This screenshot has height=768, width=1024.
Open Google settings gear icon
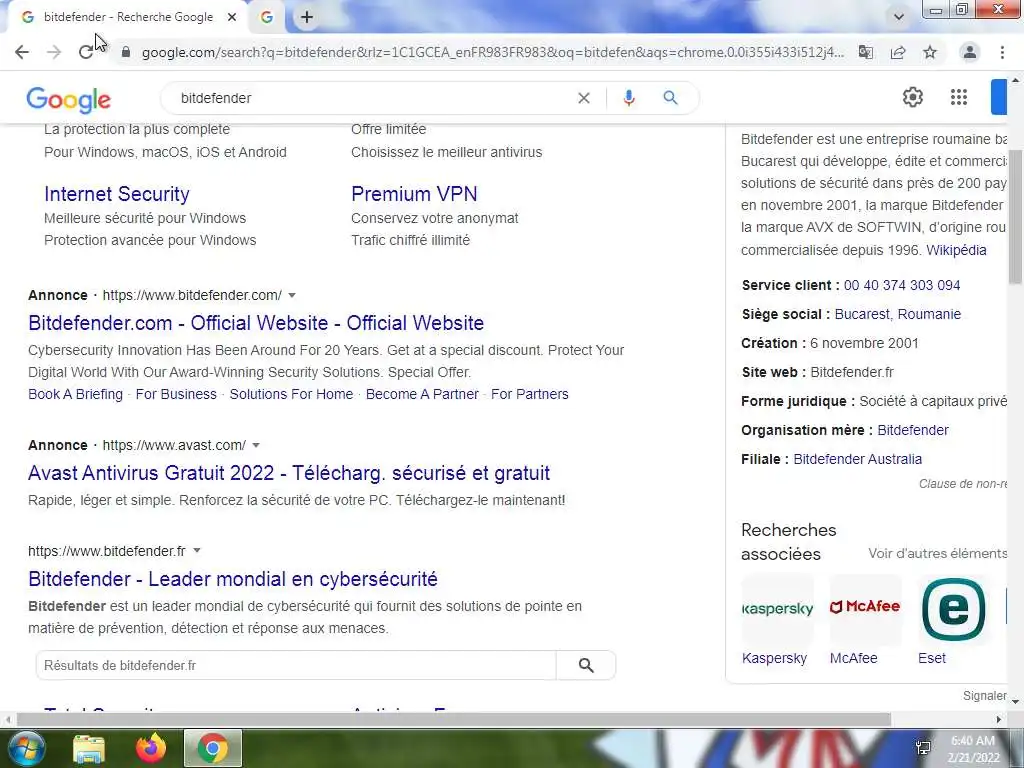coord(913,97)
